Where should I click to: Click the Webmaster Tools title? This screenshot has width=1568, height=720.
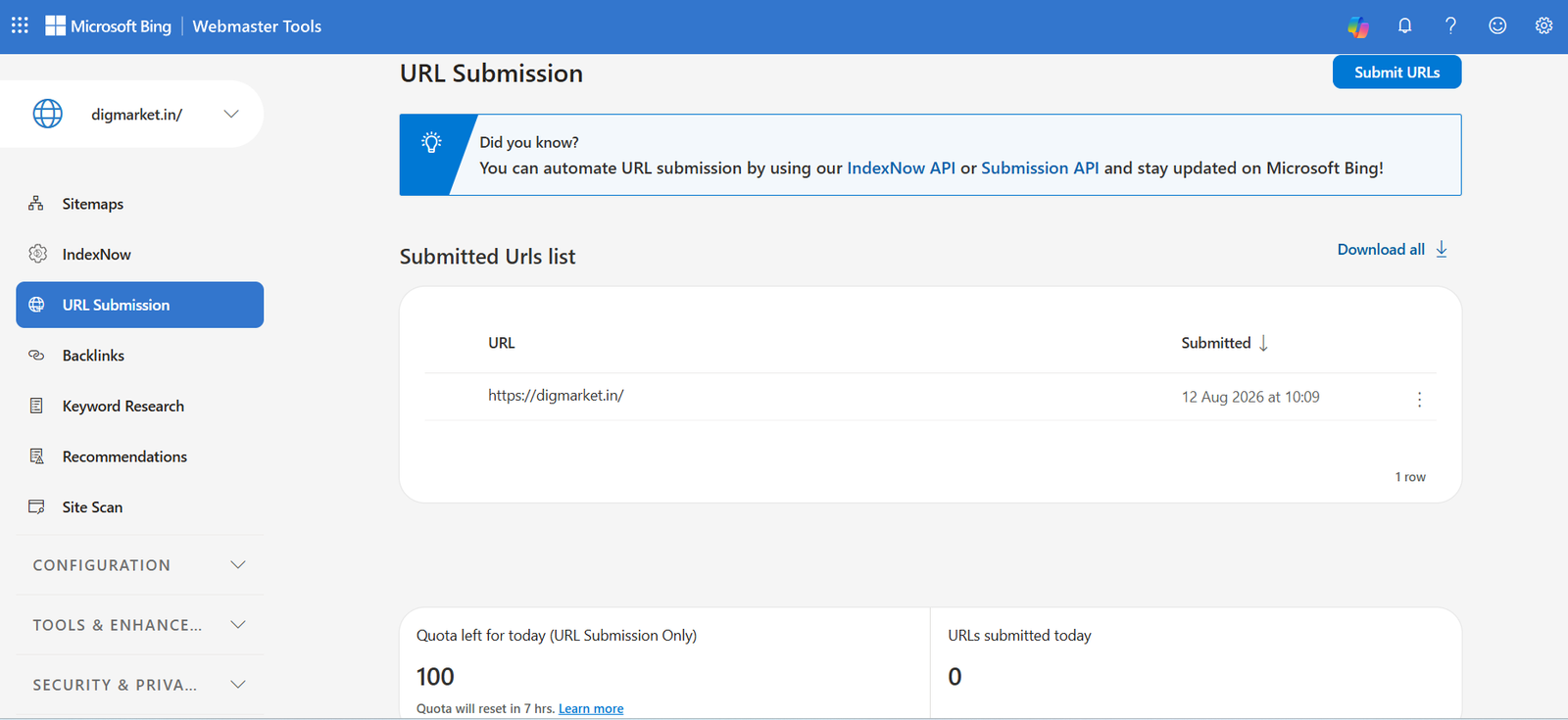pos(257,26)
